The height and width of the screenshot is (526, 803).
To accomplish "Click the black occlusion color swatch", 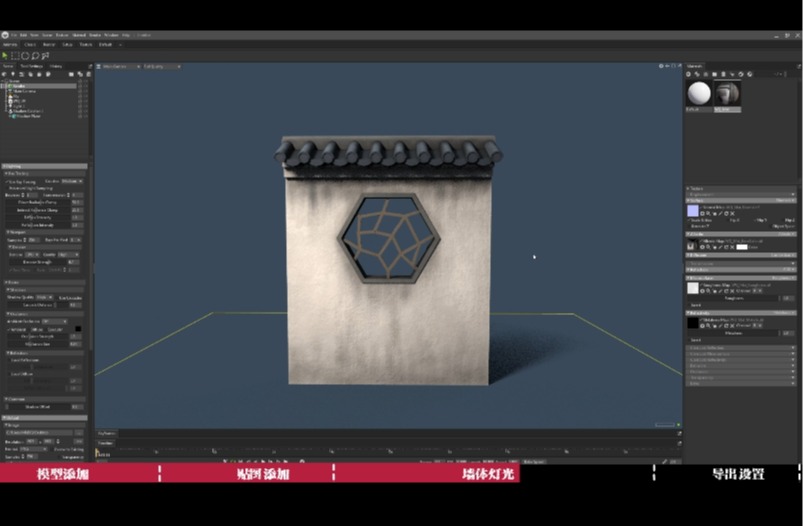I will click(x=78, y=328).
